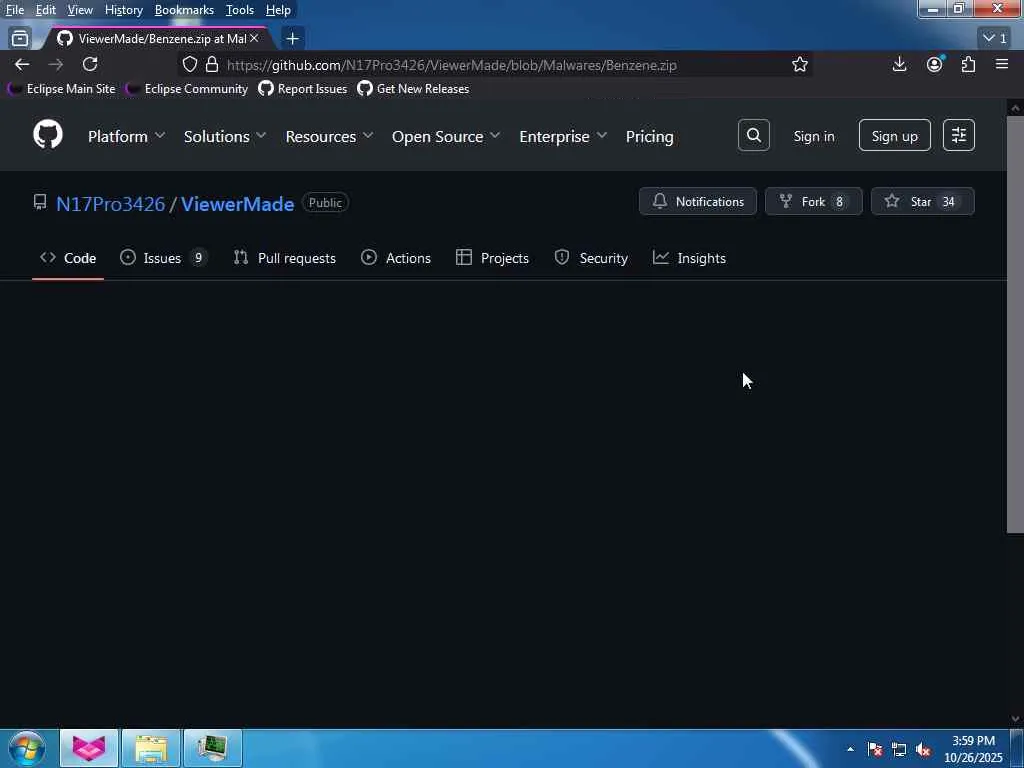
Task: Switch to the Security tab
Action: 591,258
